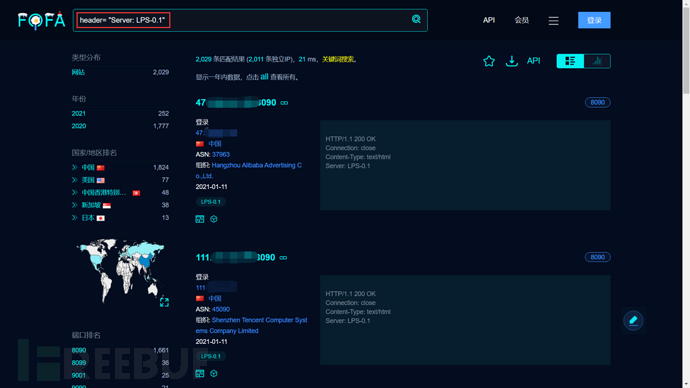
Task: Open the 会员 menu item
Action: pos(521,20)
